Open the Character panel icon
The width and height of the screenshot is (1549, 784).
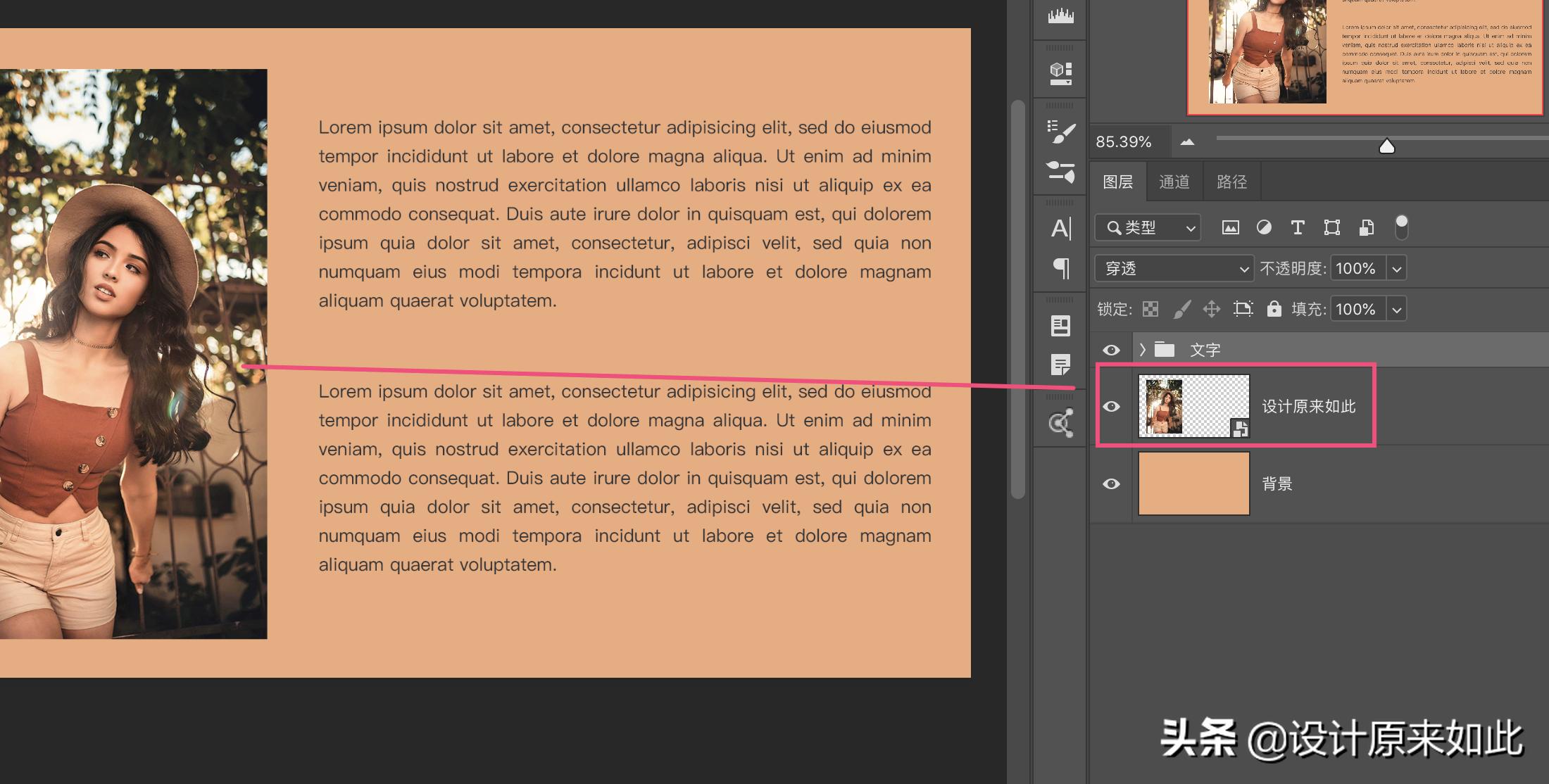(1060, 228)
